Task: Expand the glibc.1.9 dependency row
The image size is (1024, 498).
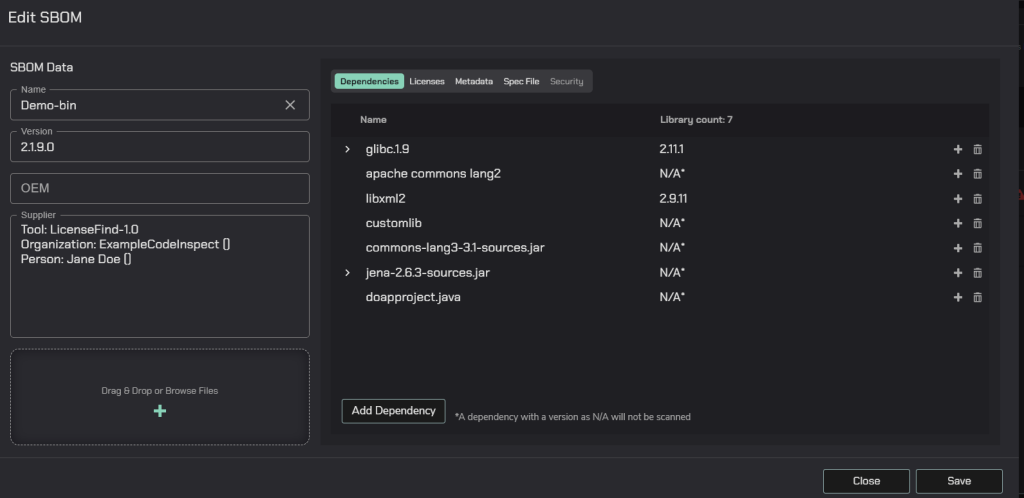Action: 348,149
